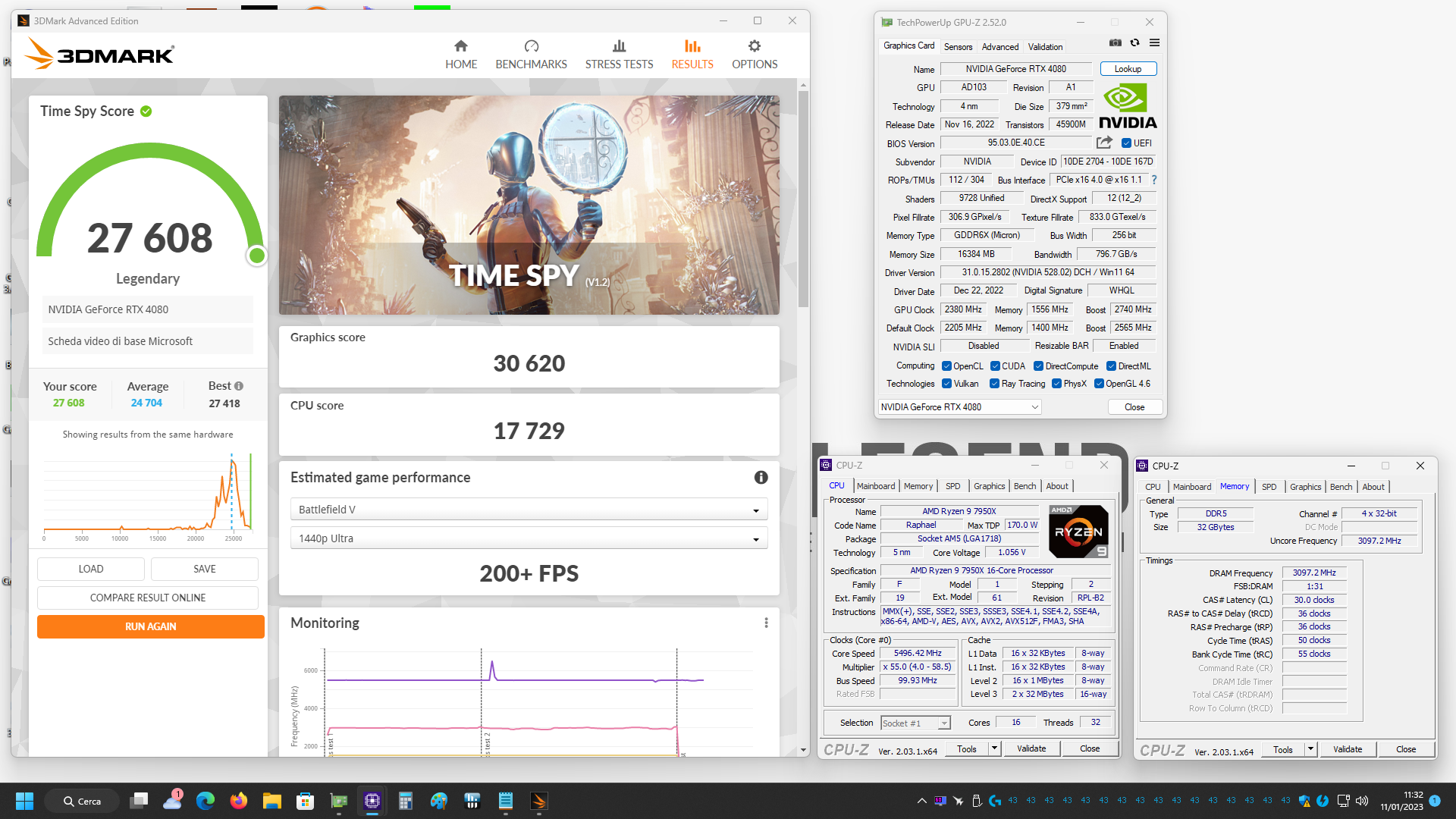Toggle UEFI checkbox in GPU-Z

point(1126,143)
